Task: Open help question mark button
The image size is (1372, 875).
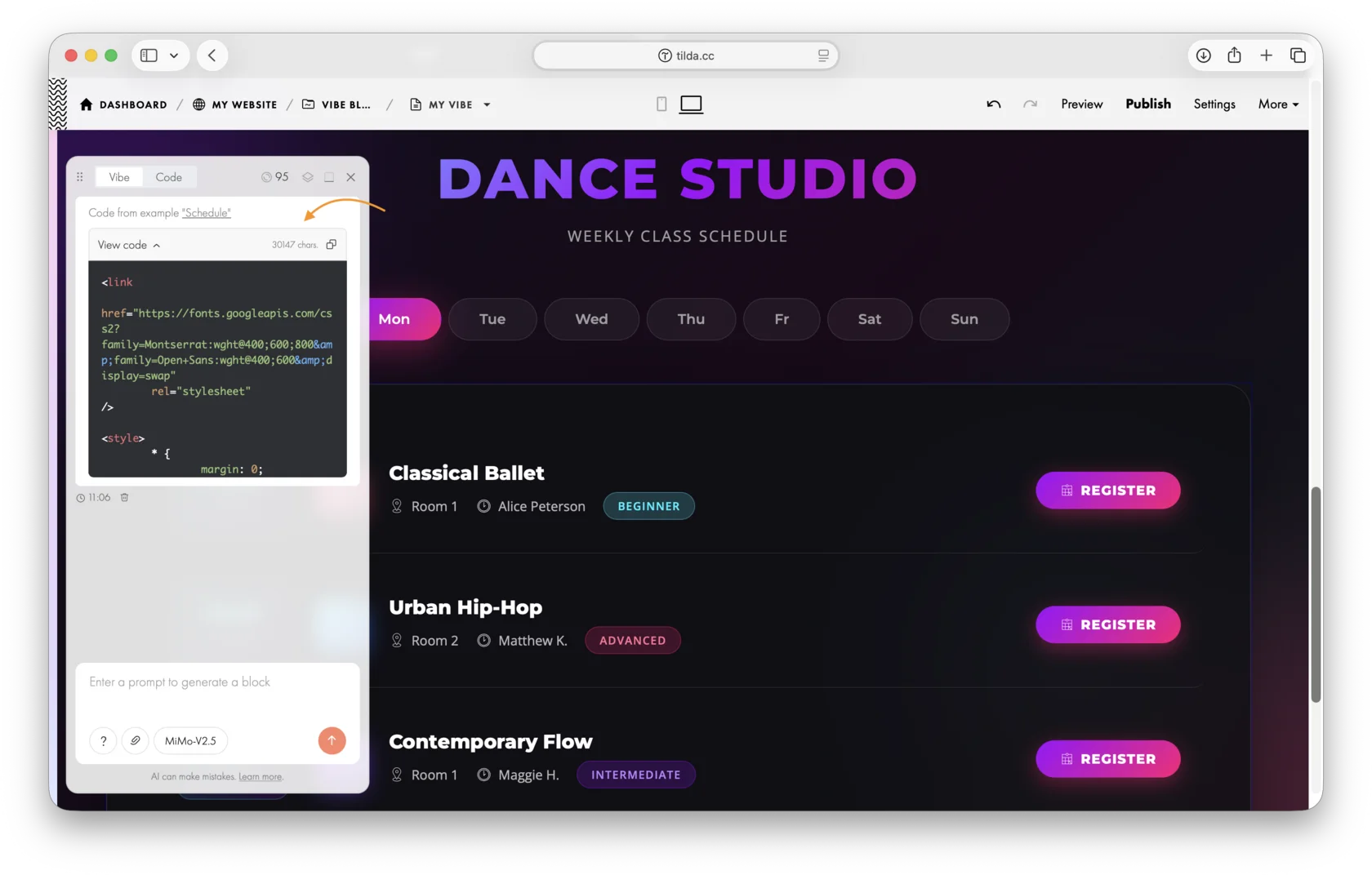Action: [x=103, y=740]
